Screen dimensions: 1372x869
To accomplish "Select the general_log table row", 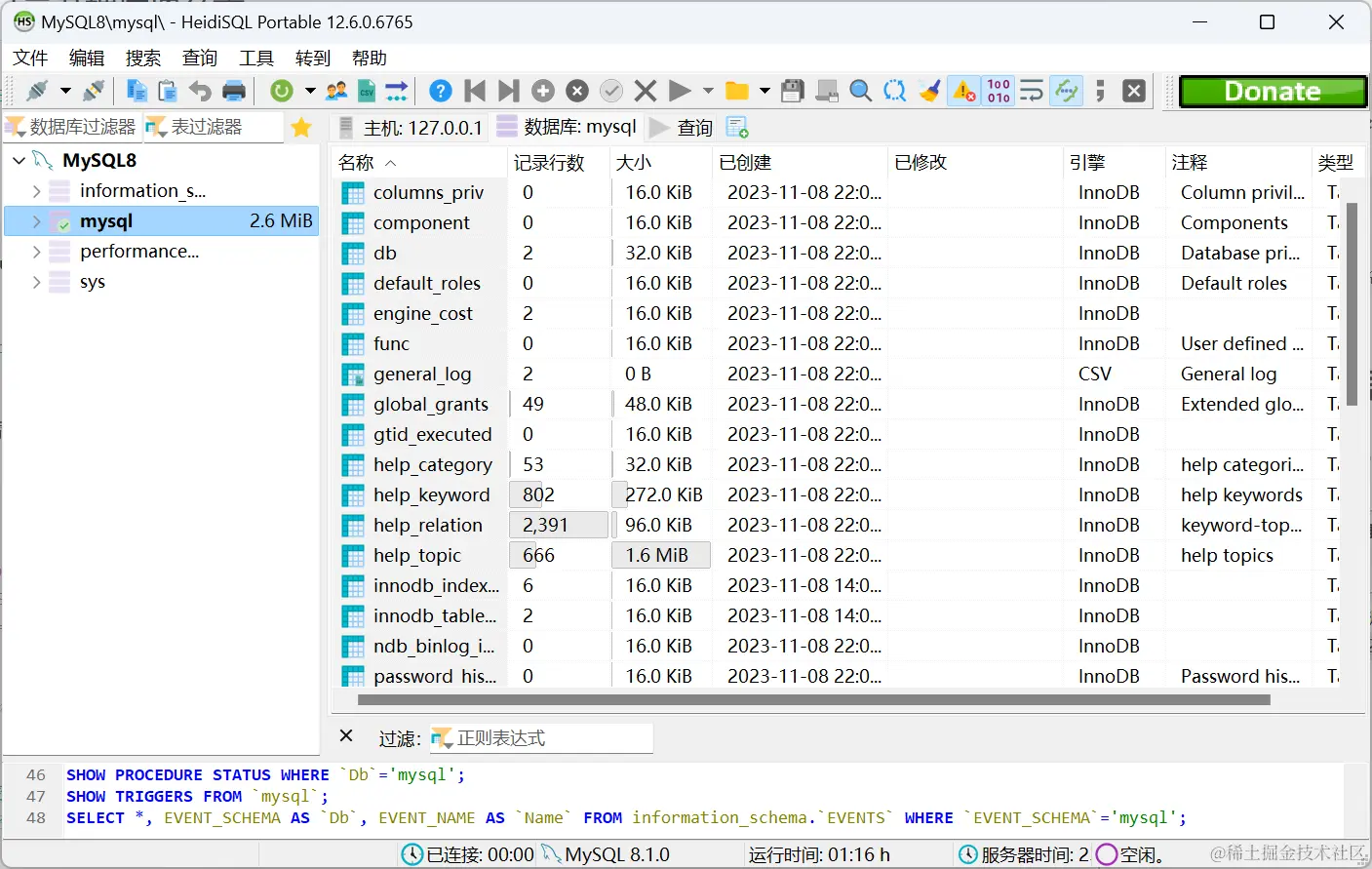I will coord(836,374).
